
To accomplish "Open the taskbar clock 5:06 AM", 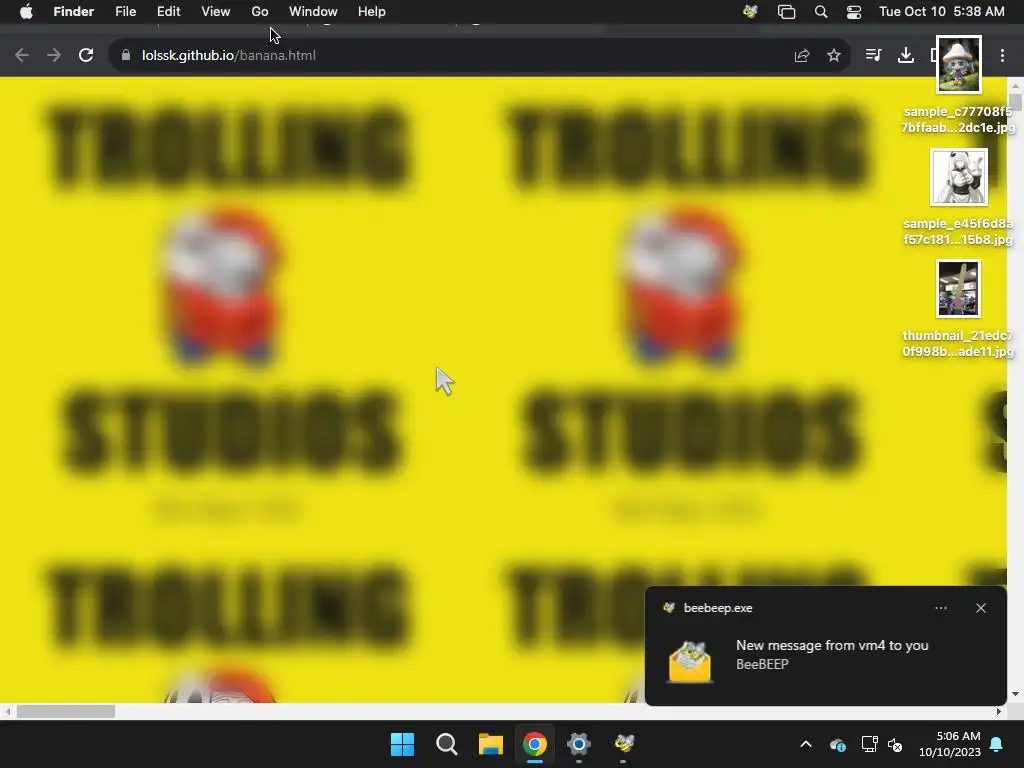I will pyautogui.click(x=950, y=744).
